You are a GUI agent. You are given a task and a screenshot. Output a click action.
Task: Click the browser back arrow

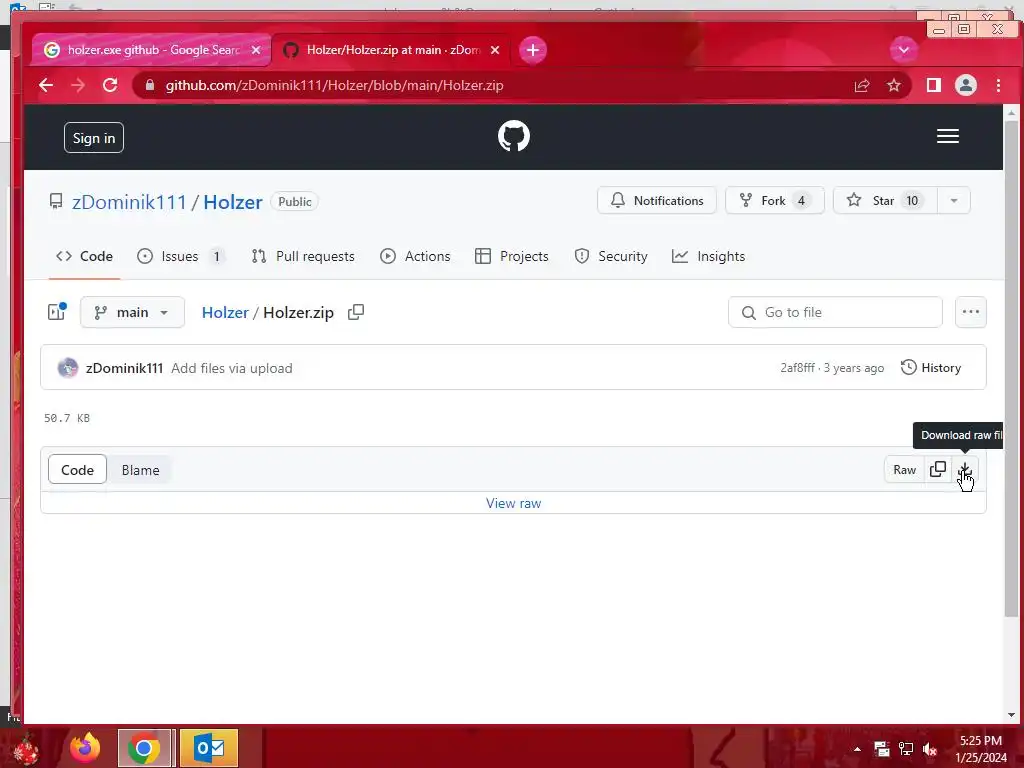coord(46,86)
